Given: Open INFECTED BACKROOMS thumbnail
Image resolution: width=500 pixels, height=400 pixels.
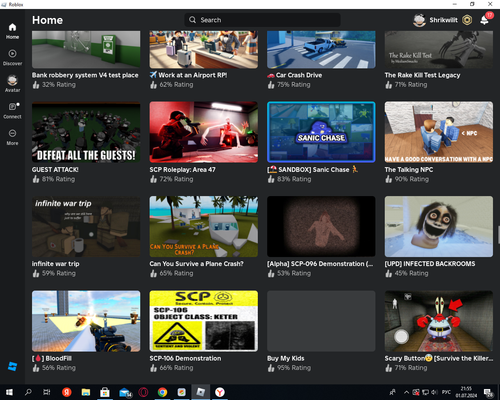Looking at the screenshot, I should [439, 226].
